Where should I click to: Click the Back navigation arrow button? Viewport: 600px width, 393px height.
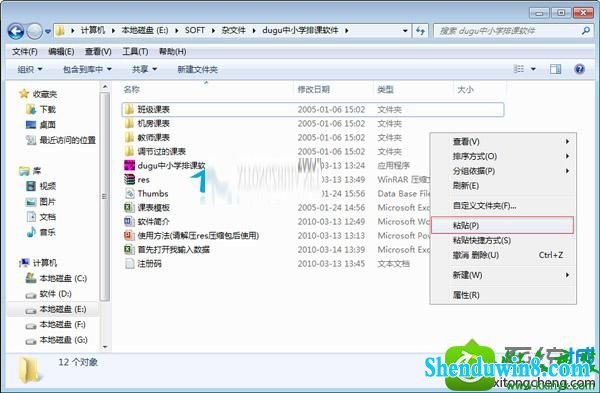[16, 31]
